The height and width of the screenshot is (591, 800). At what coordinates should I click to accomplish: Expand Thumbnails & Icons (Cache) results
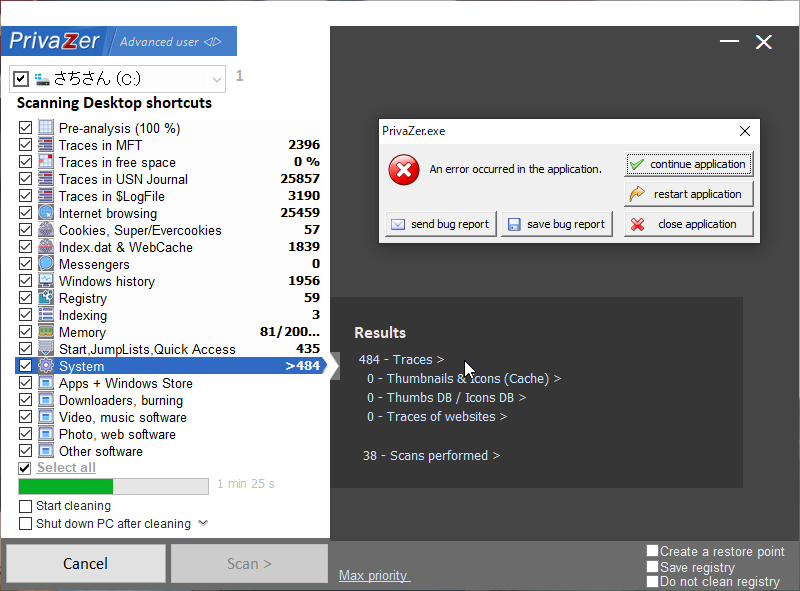coord(464,379)
